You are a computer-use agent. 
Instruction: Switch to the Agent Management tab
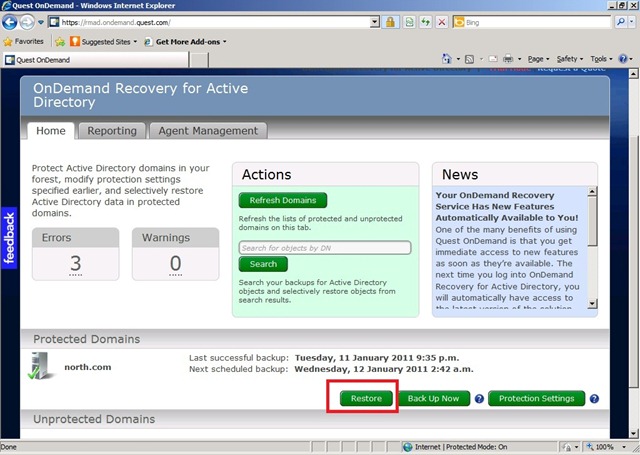click(208, 131)
